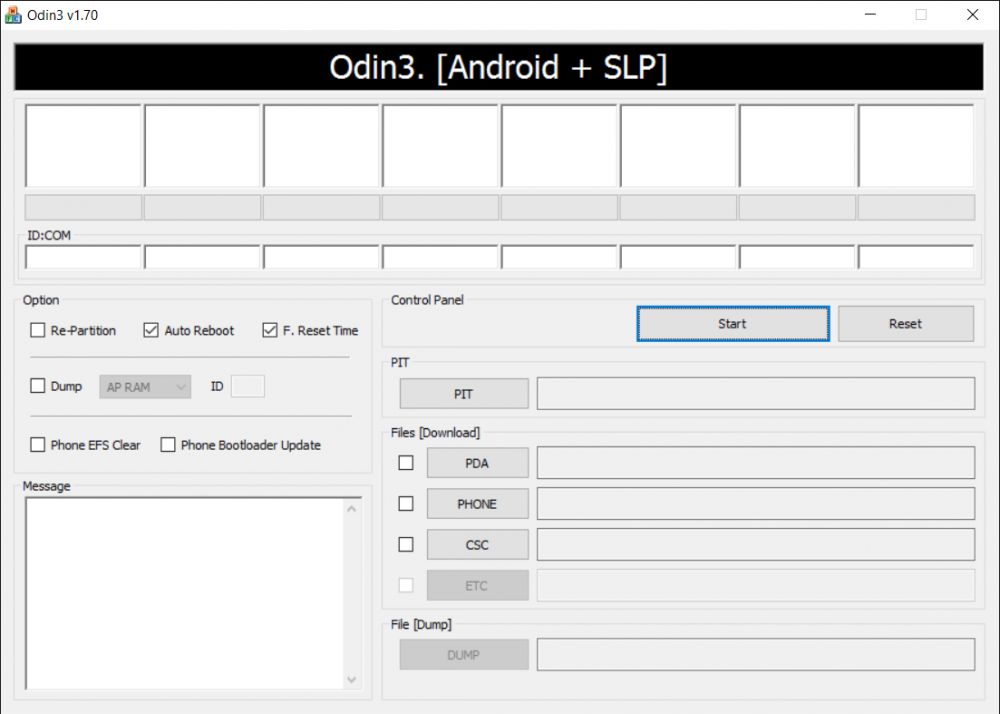Browse for a PIT file

coord(464,394)
